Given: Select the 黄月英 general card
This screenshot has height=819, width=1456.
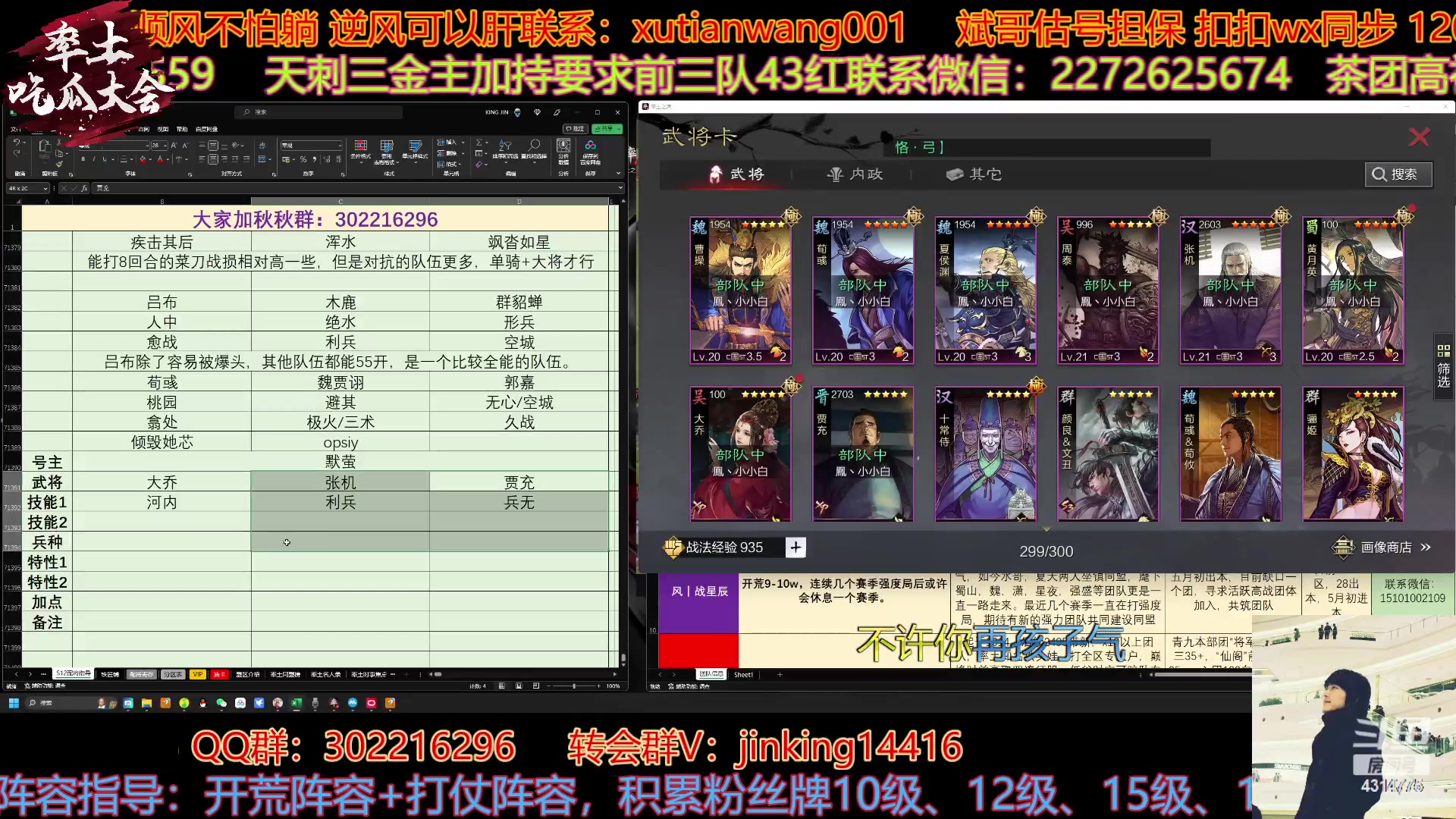Looking at the screenshot, I should (x=1353, y=291).
